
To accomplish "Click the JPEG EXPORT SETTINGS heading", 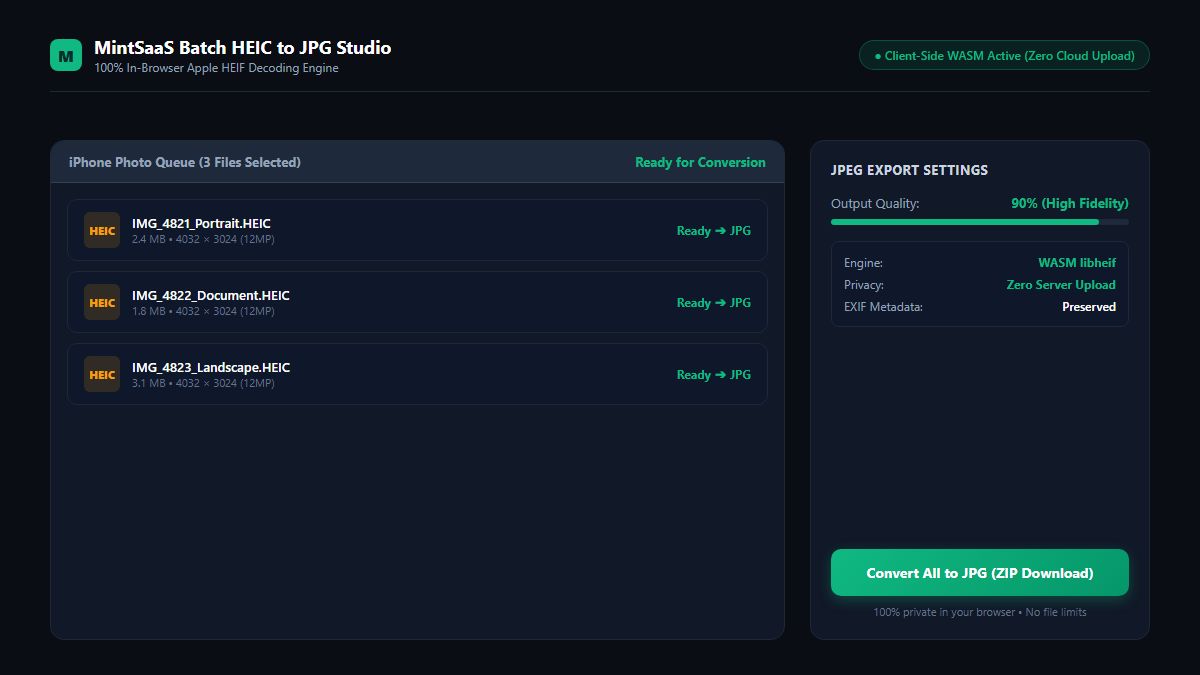I will [909, 170].
